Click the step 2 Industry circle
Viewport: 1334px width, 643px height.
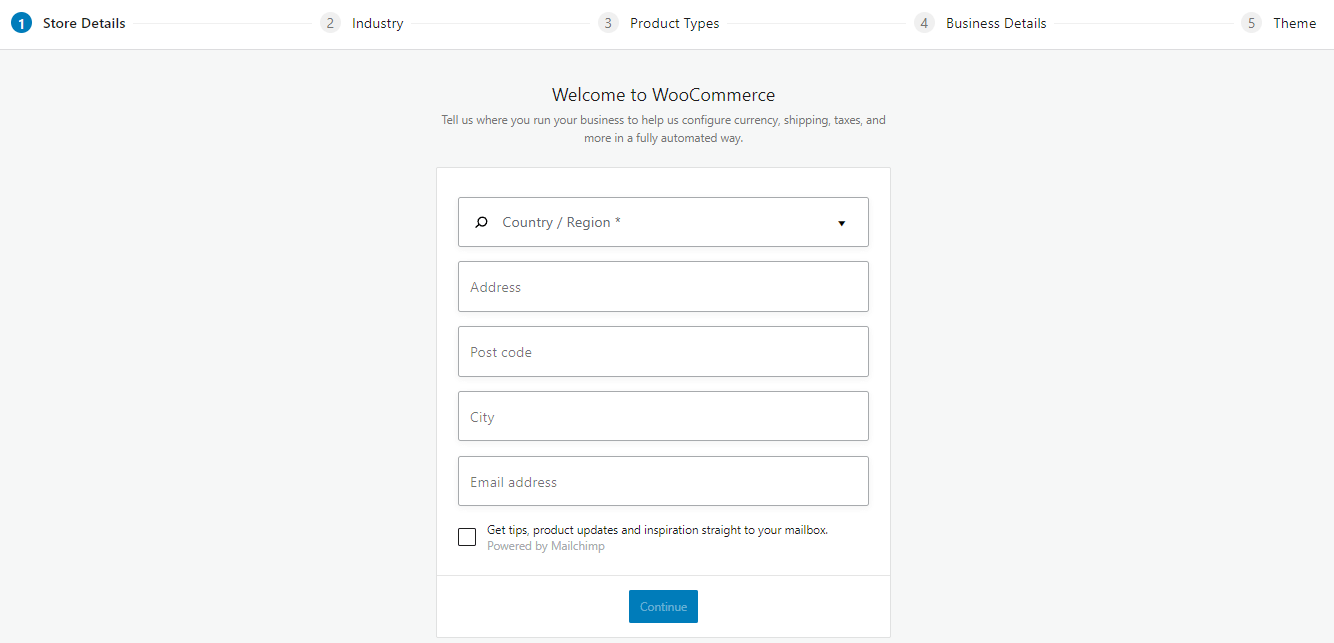tap(330, 22)
